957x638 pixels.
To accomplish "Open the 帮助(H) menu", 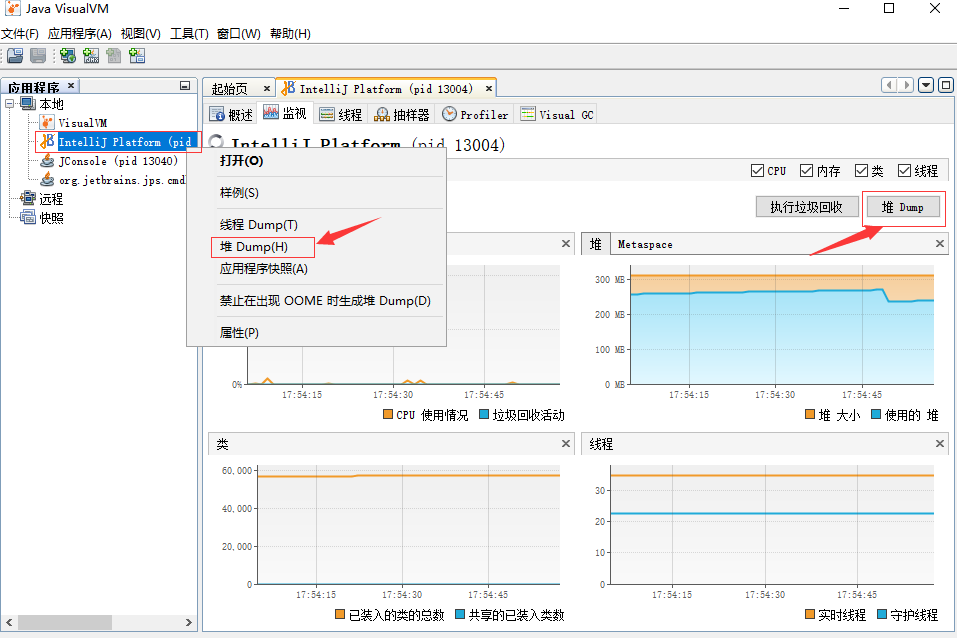I will tap(291, 34).
